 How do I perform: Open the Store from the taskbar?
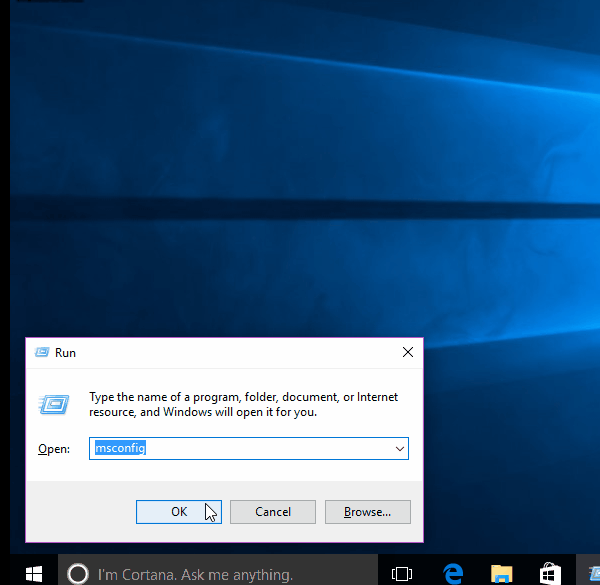coord(549,573)
